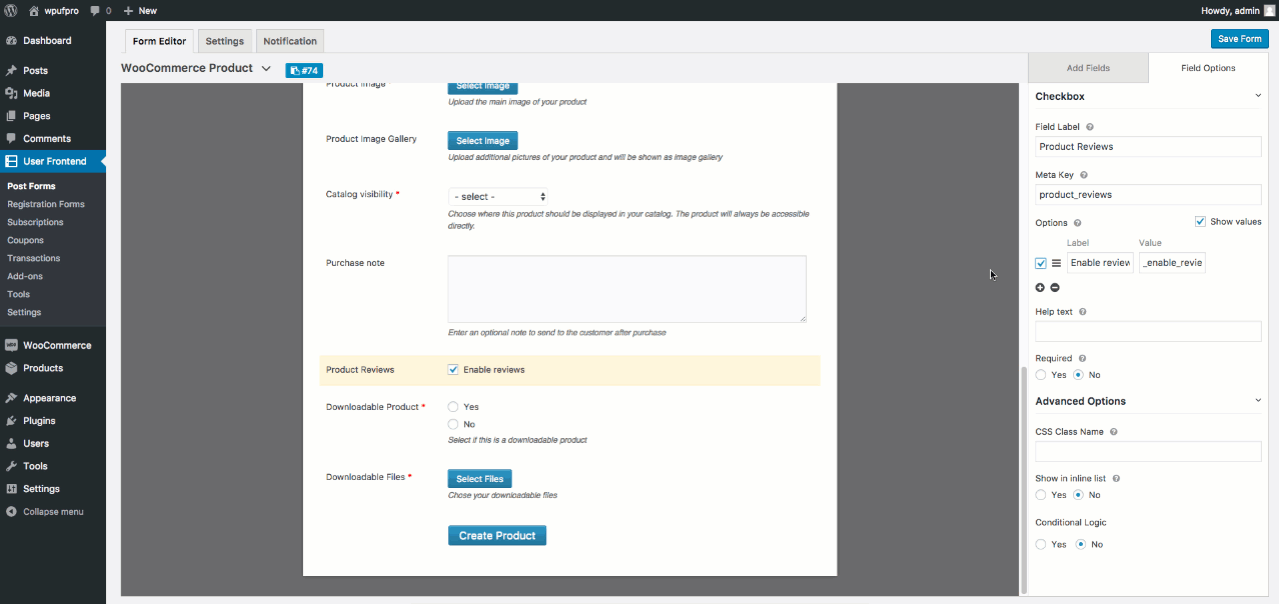Click the Help text input field
The height and width of the screenshot is (604, 1279).
[x=1148, y=332]
